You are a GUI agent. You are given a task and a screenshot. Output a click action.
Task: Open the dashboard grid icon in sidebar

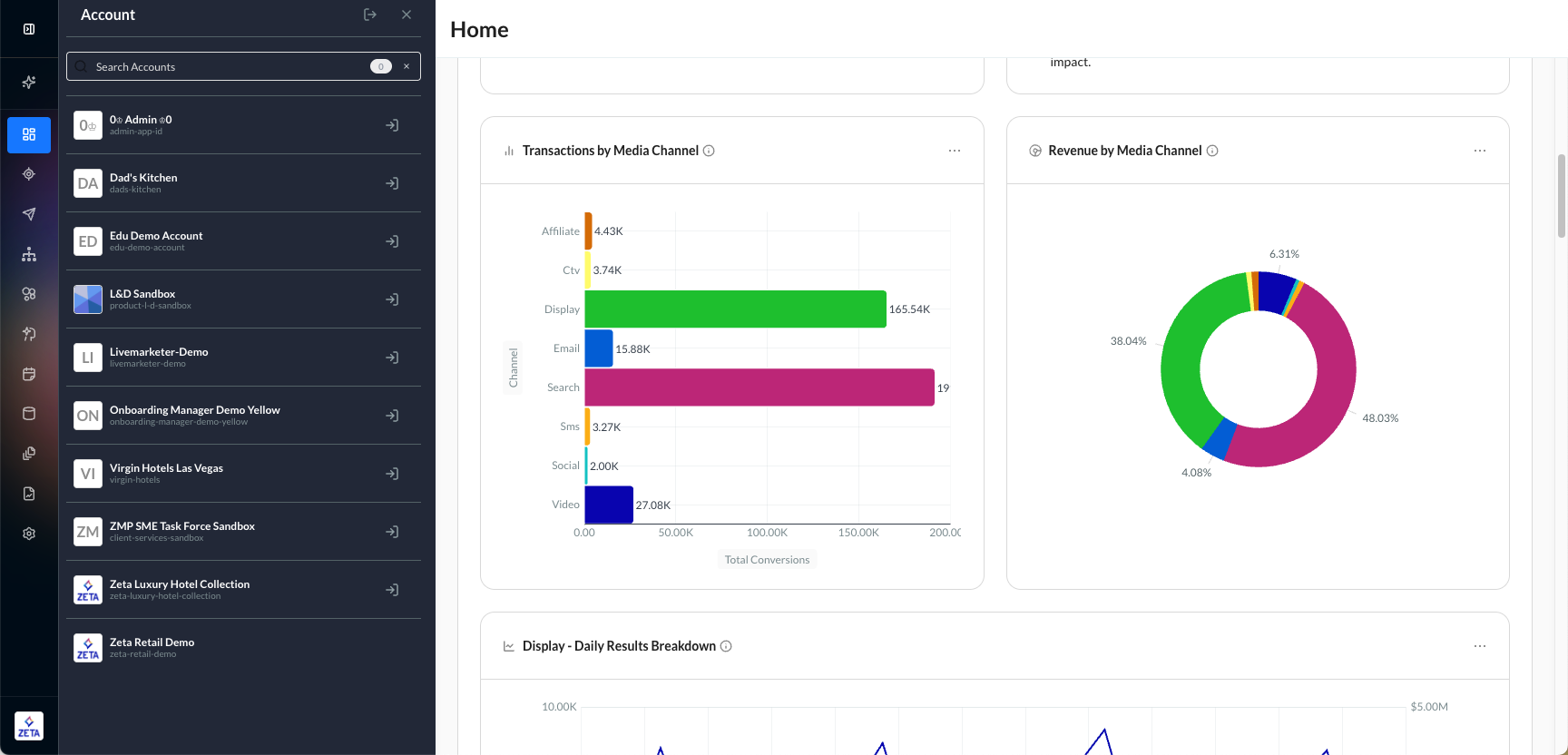(29, 134)
